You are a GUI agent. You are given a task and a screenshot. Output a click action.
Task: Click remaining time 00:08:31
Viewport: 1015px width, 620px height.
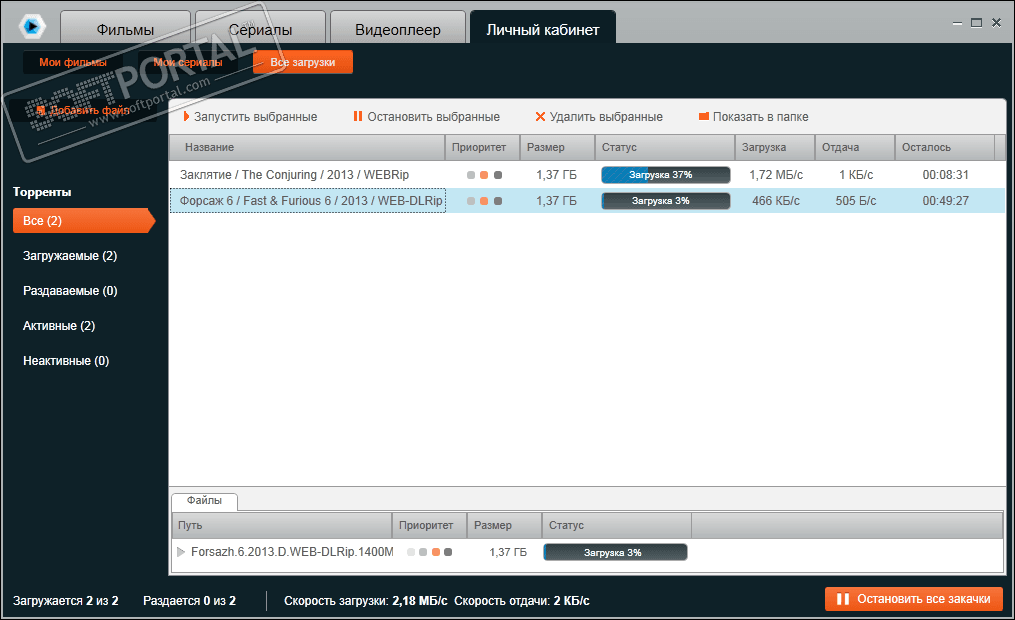pyautogui.click(x=945, y=175)
